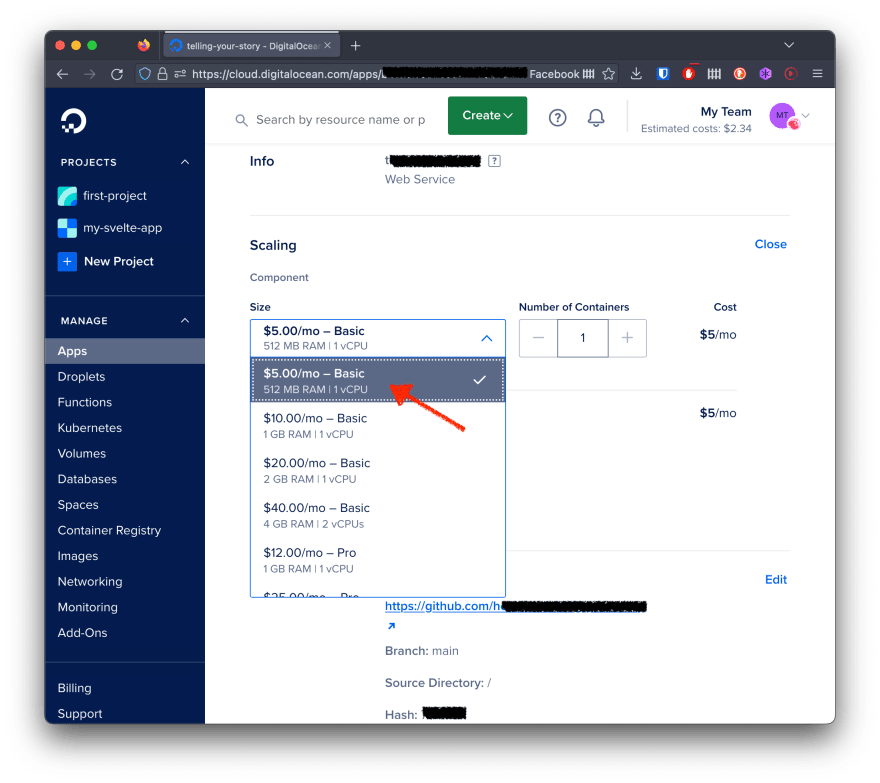Viewport: 880px width, 783px height.
Task: Open Droplets in sidebar
Action: (x=81, y=377)
